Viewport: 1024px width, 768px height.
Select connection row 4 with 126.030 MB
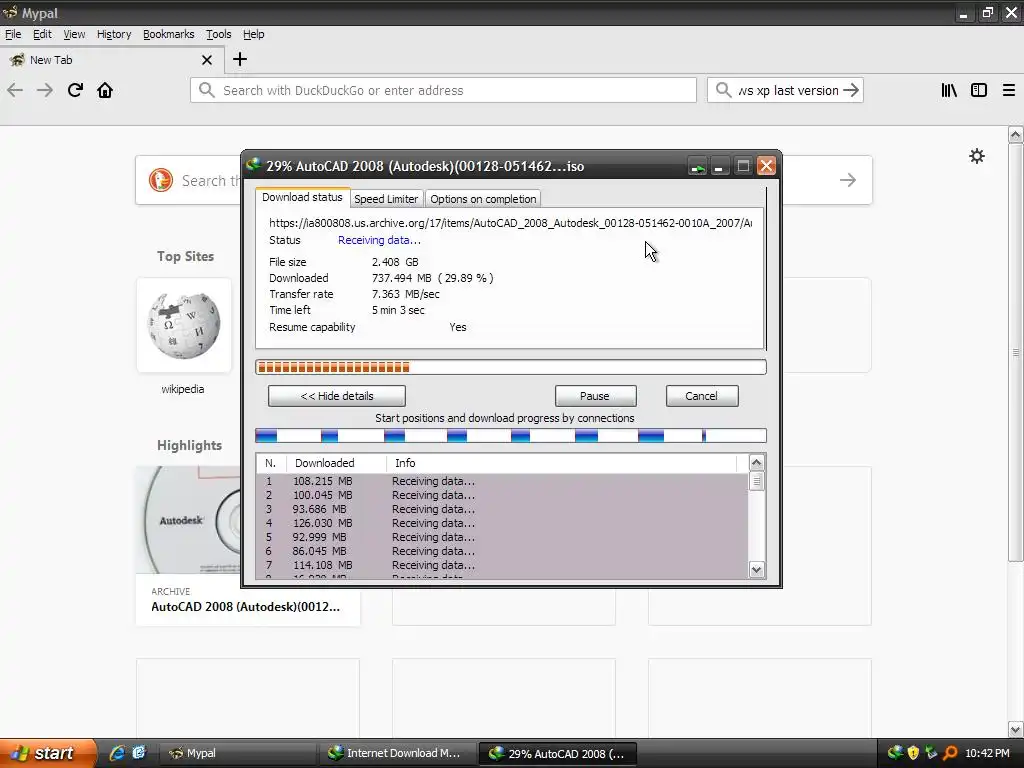[502, 523]
